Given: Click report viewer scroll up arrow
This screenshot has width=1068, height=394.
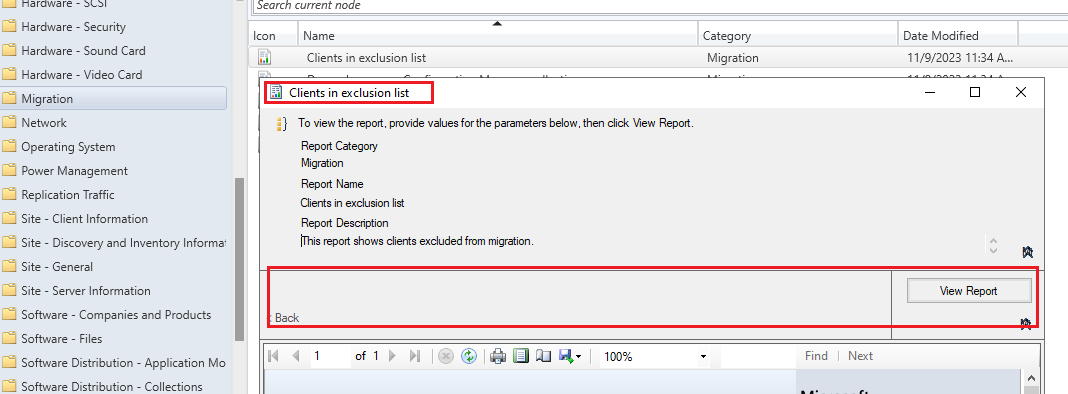Looking at the screenshot, I should [x=1031, y=378].
